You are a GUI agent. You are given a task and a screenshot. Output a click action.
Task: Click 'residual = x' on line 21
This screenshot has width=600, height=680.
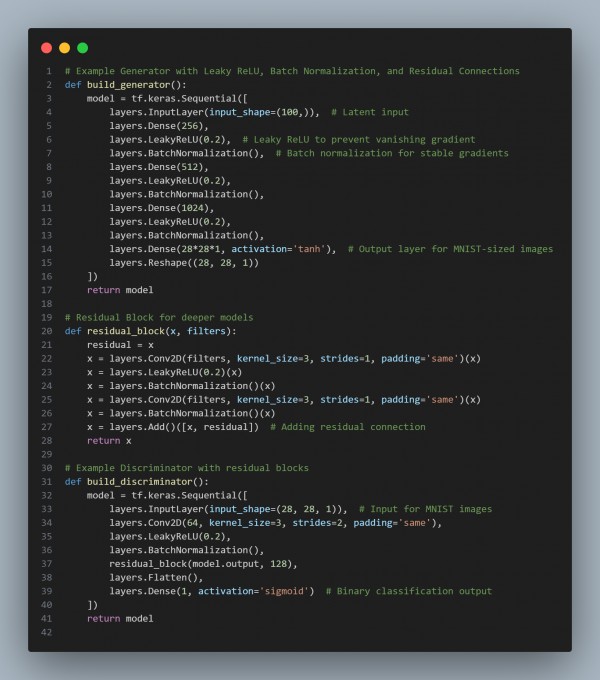point(120,345)
